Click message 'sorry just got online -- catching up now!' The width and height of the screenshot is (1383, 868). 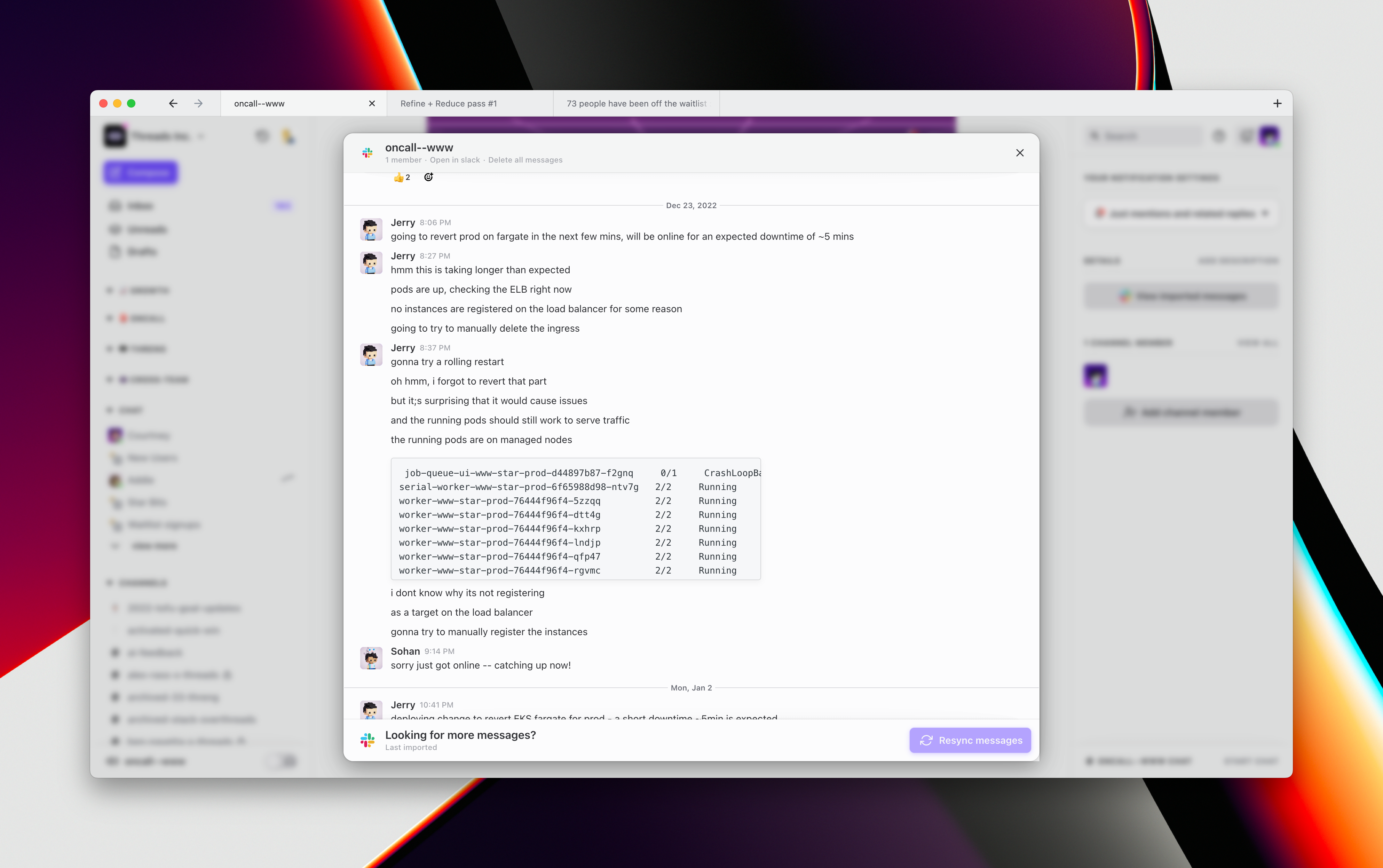pos(480,665)
